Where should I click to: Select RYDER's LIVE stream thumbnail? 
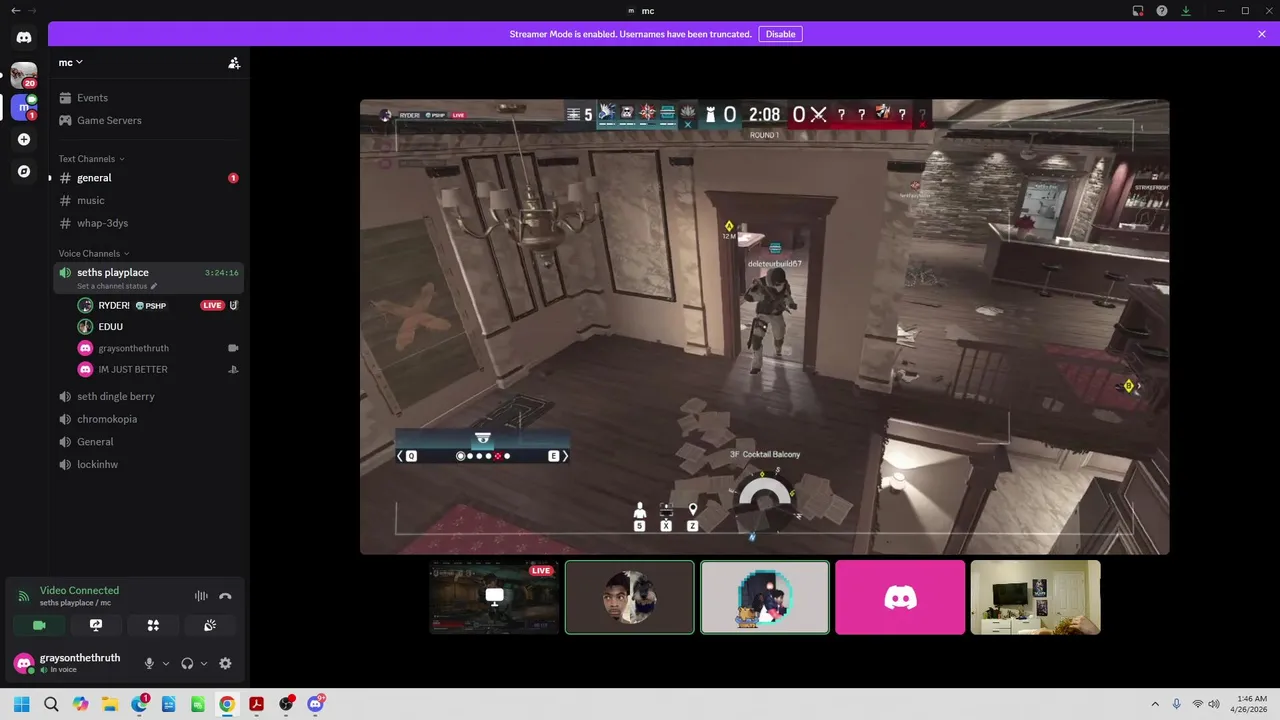tap(494, 597)
